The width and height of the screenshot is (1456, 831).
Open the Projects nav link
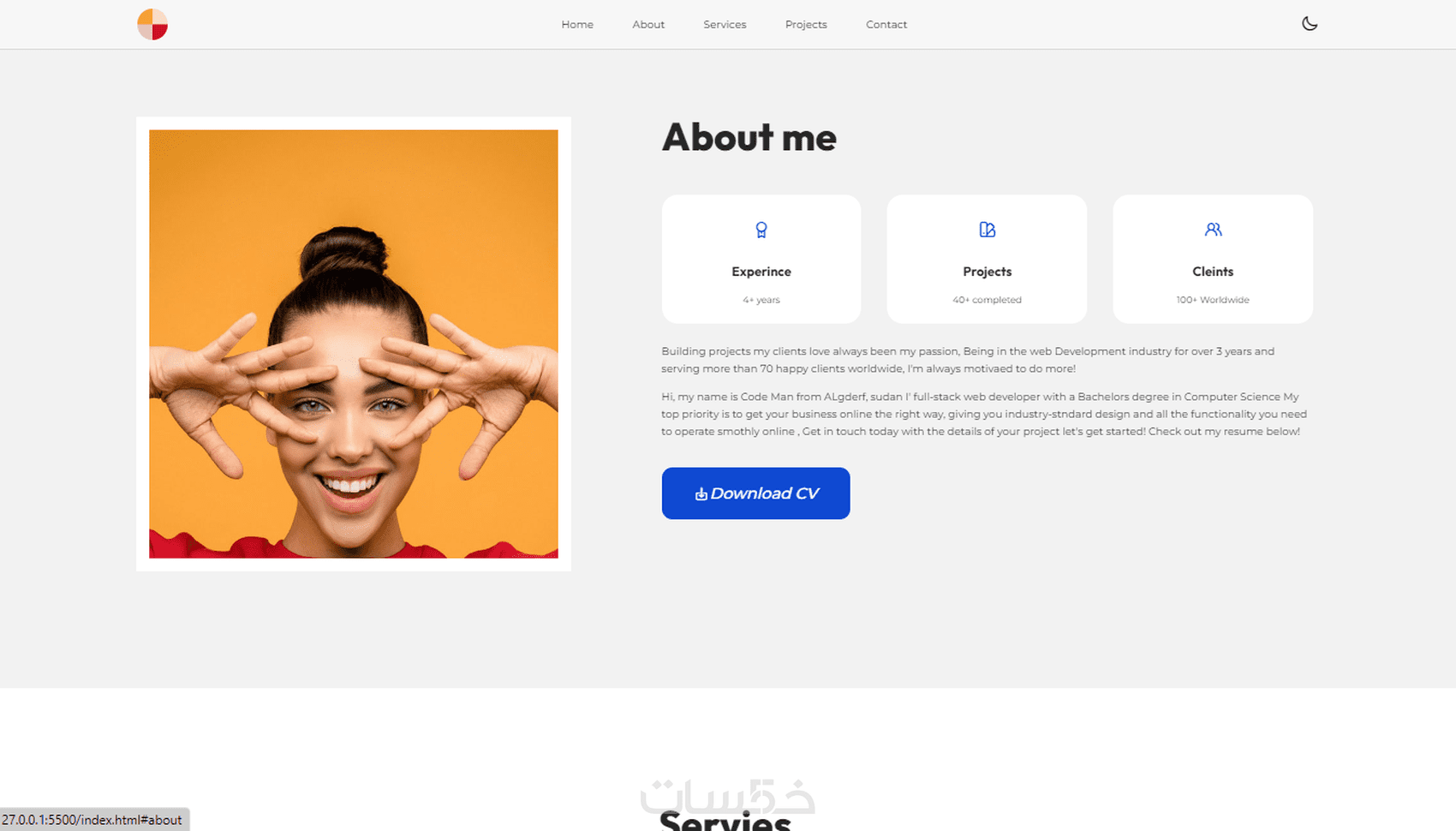tap(806, 25)
